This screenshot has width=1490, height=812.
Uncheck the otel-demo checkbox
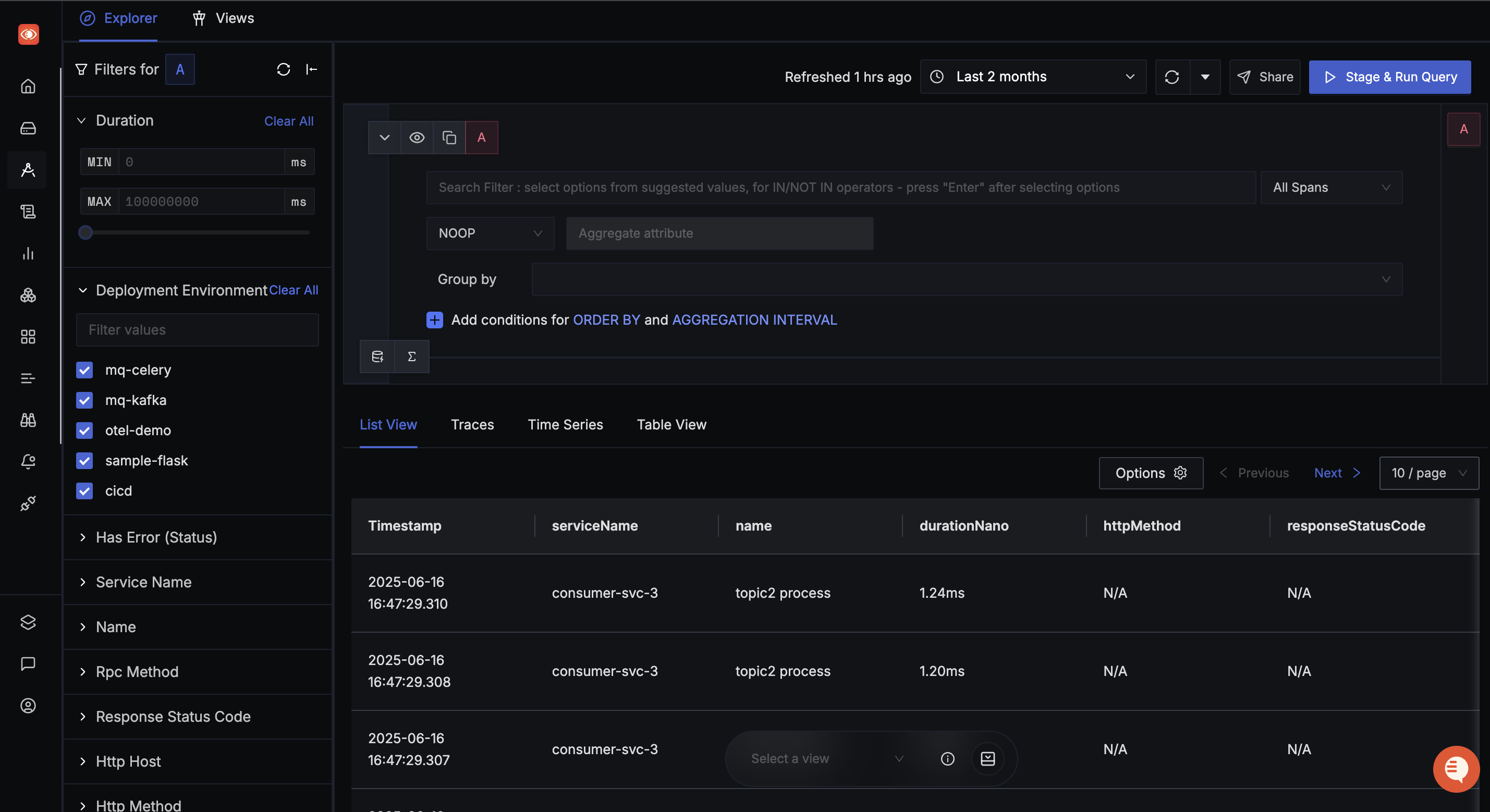(84, 430)
